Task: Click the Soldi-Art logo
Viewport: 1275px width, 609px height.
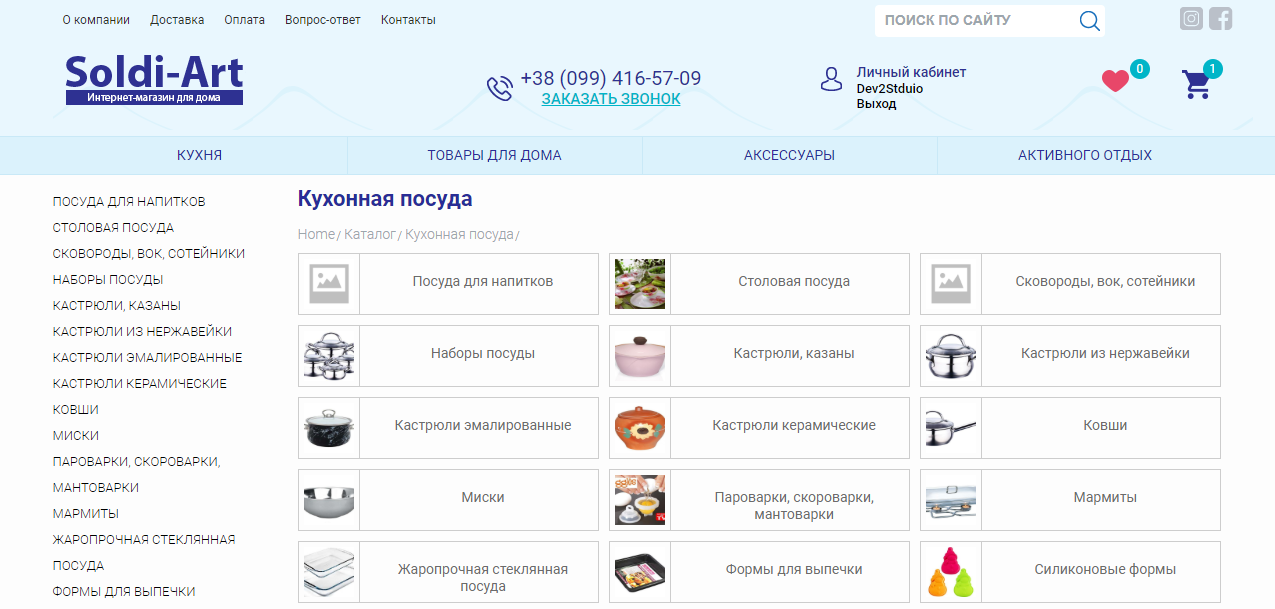Action: [154, 80]
